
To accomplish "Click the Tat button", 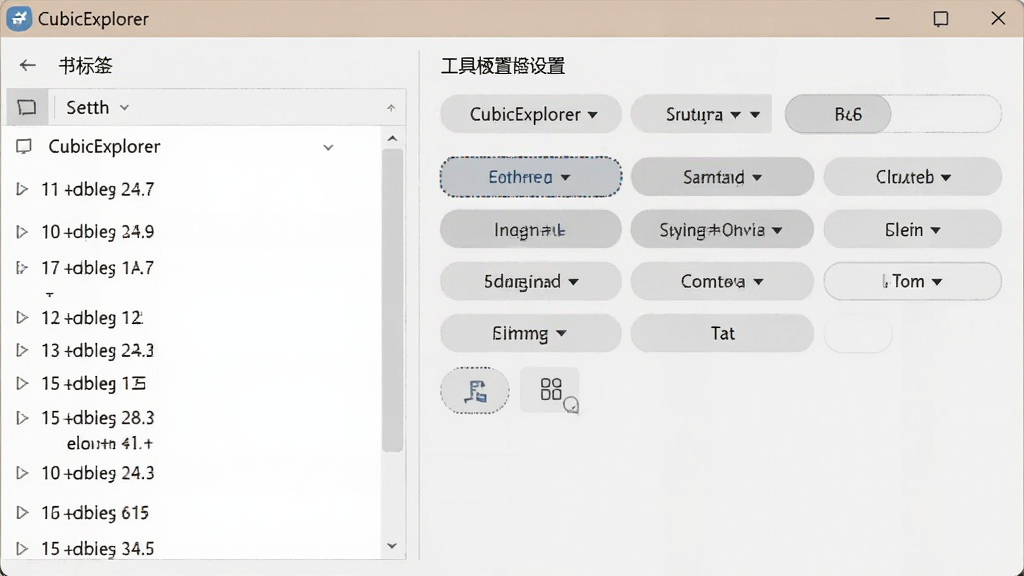I will pos(722,334).
